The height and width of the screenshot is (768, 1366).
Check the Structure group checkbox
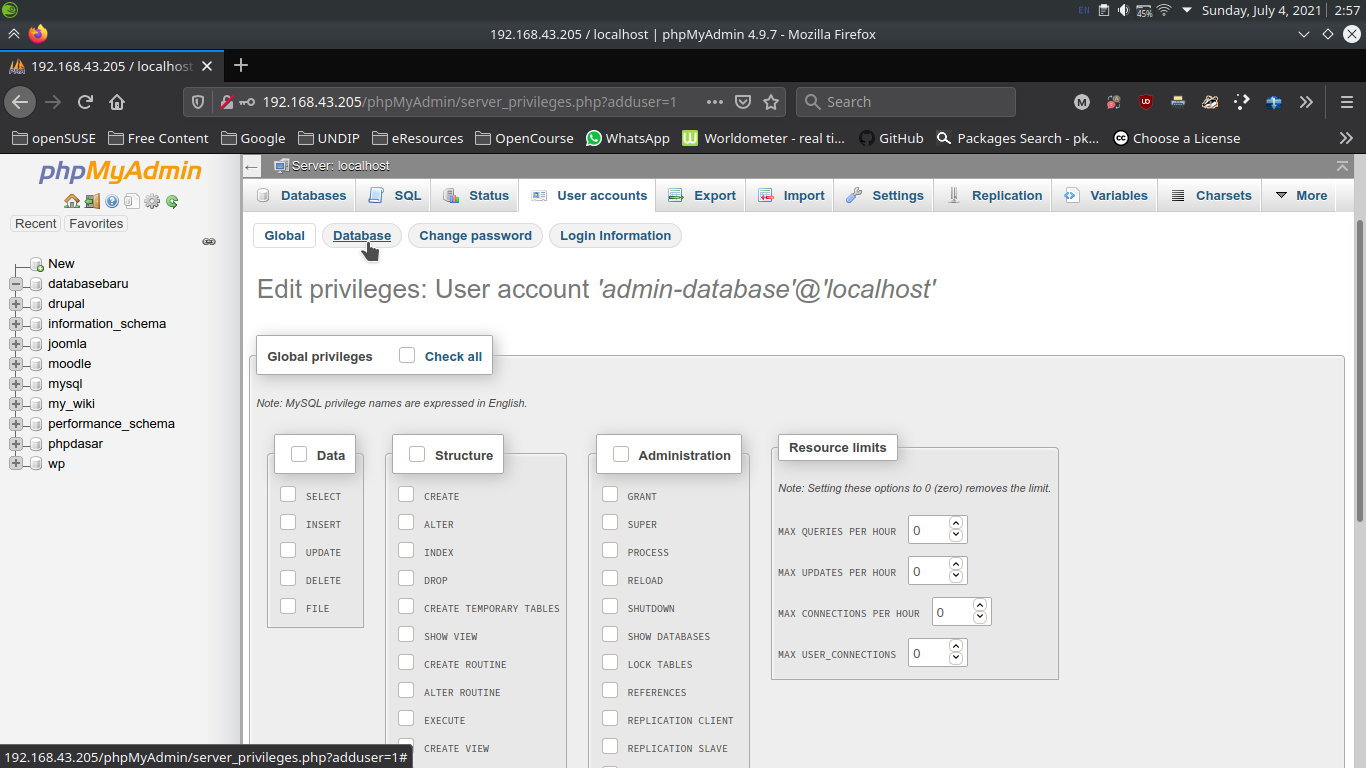coord(417,454)
